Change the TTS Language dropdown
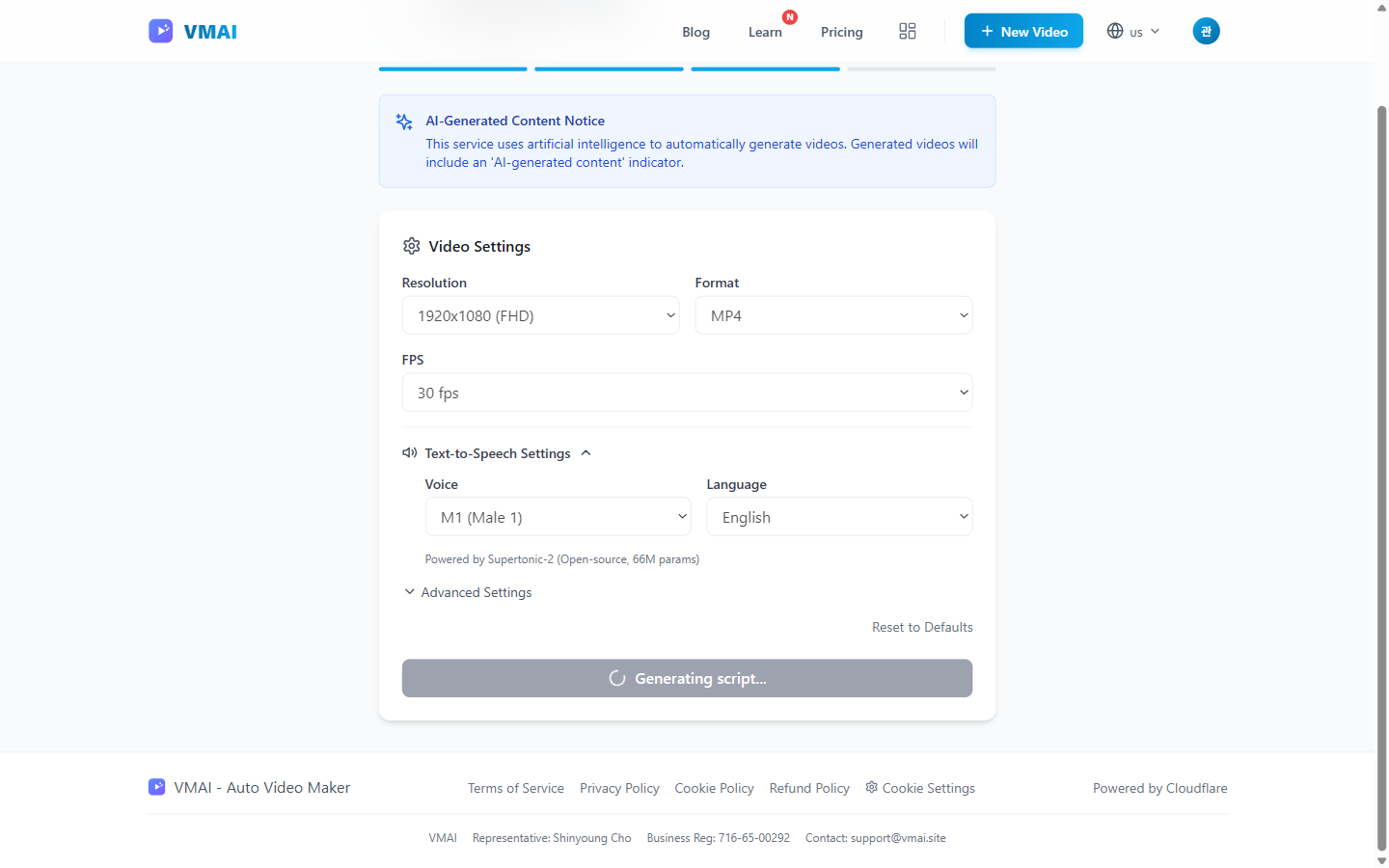 pos(839,517)
